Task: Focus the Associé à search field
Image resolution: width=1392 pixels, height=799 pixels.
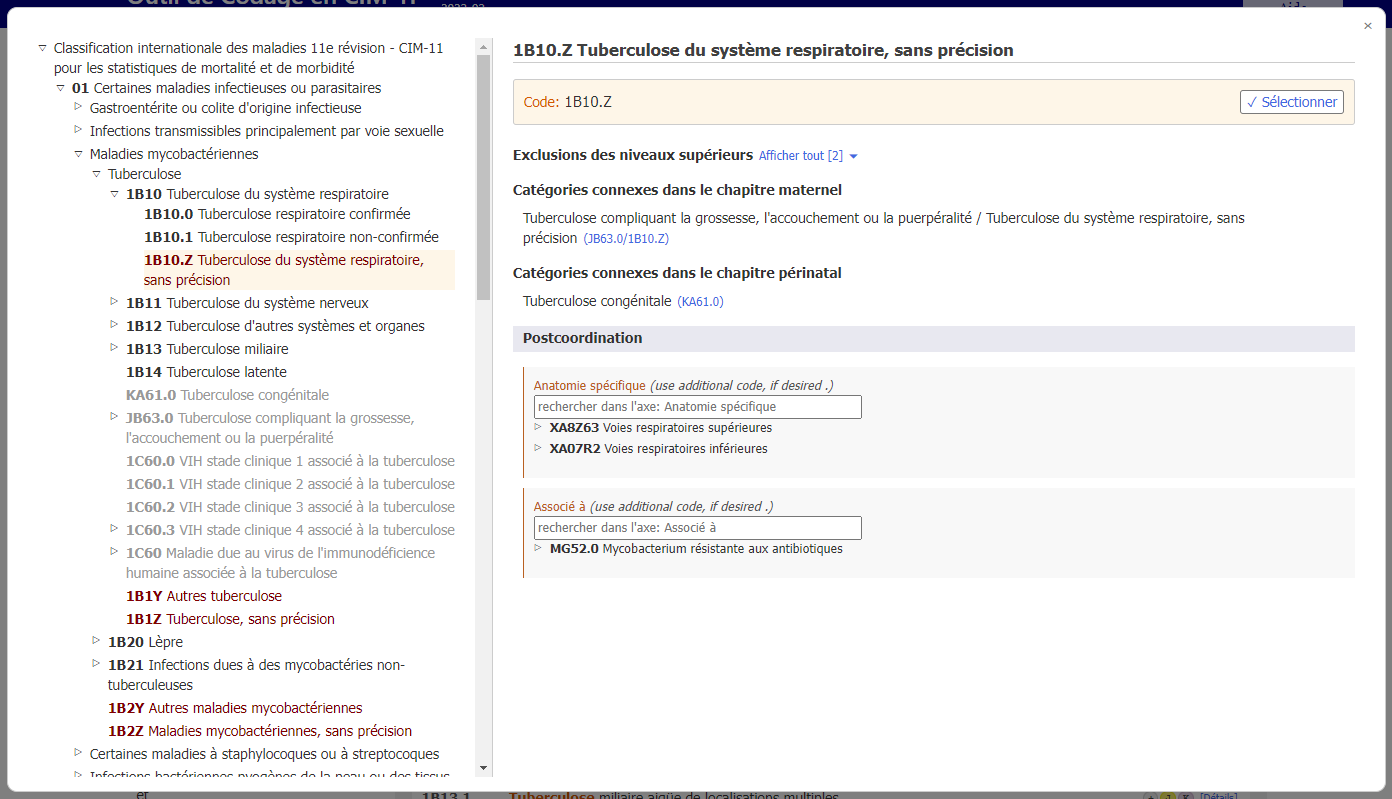Action: (x=697, y=528)
